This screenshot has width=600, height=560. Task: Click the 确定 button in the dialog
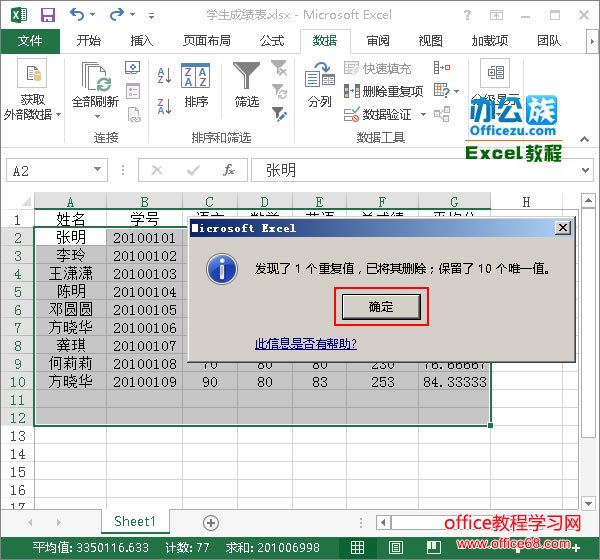381,307
